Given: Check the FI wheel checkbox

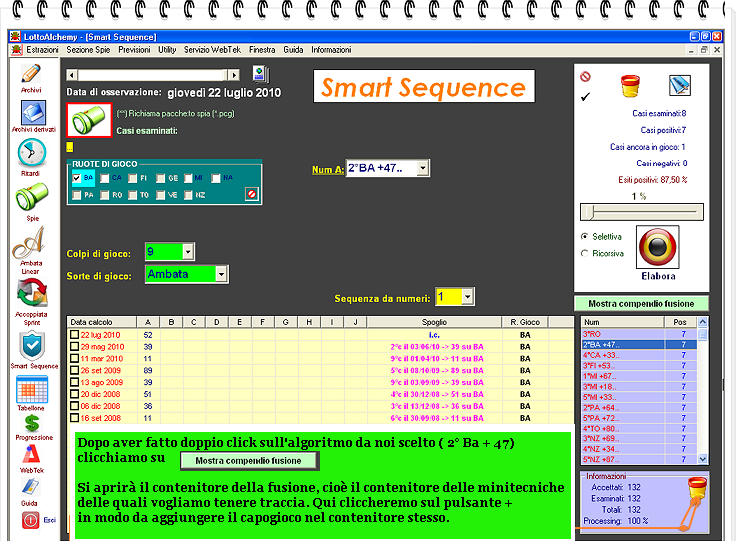Looking at the screenshot, I should point(133,178).
